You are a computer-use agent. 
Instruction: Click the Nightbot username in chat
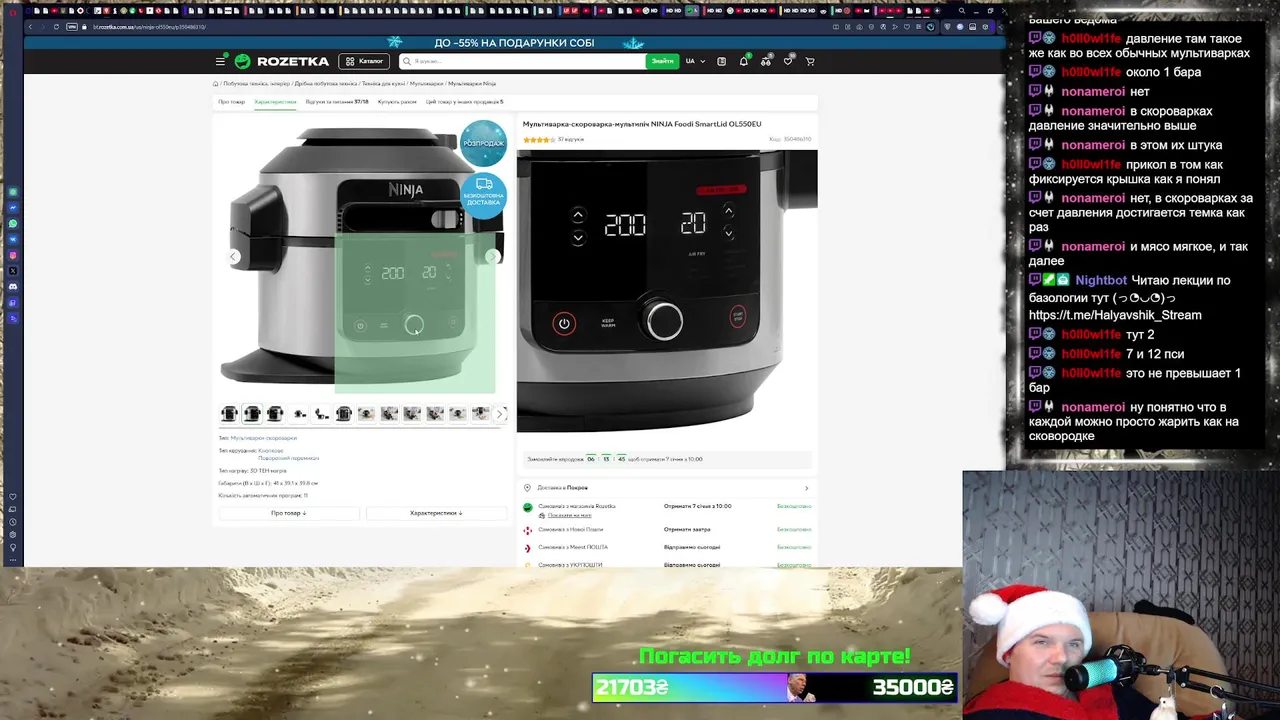pyautogui.click(x=1101, y=281)
